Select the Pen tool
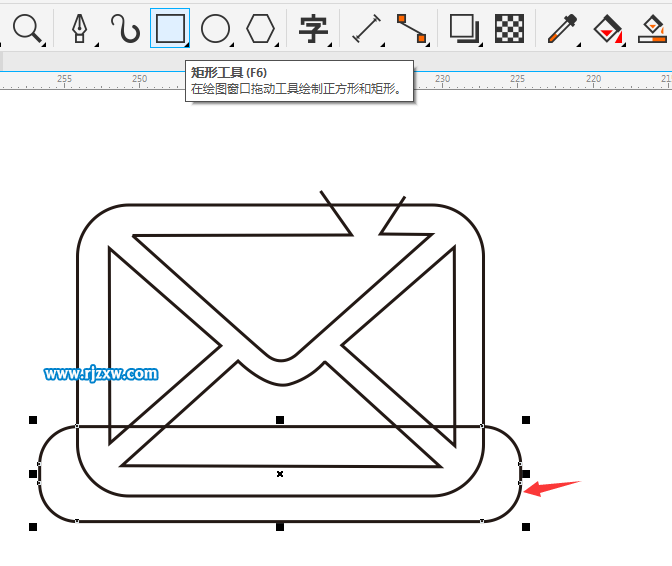Viewport: 672px width, 566px height. pyautogui.click(x=80, y=29)
